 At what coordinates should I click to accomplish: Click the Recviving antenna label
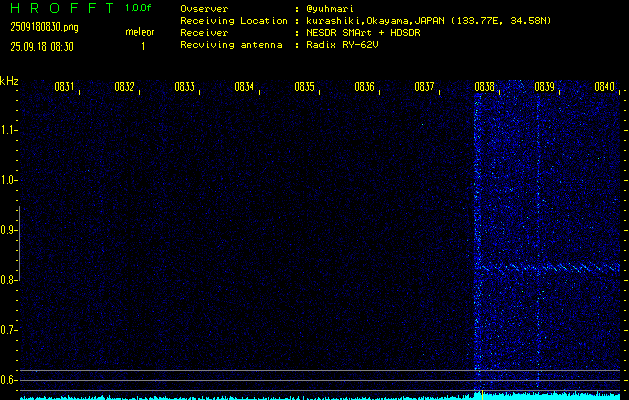(x=231, y=45)
